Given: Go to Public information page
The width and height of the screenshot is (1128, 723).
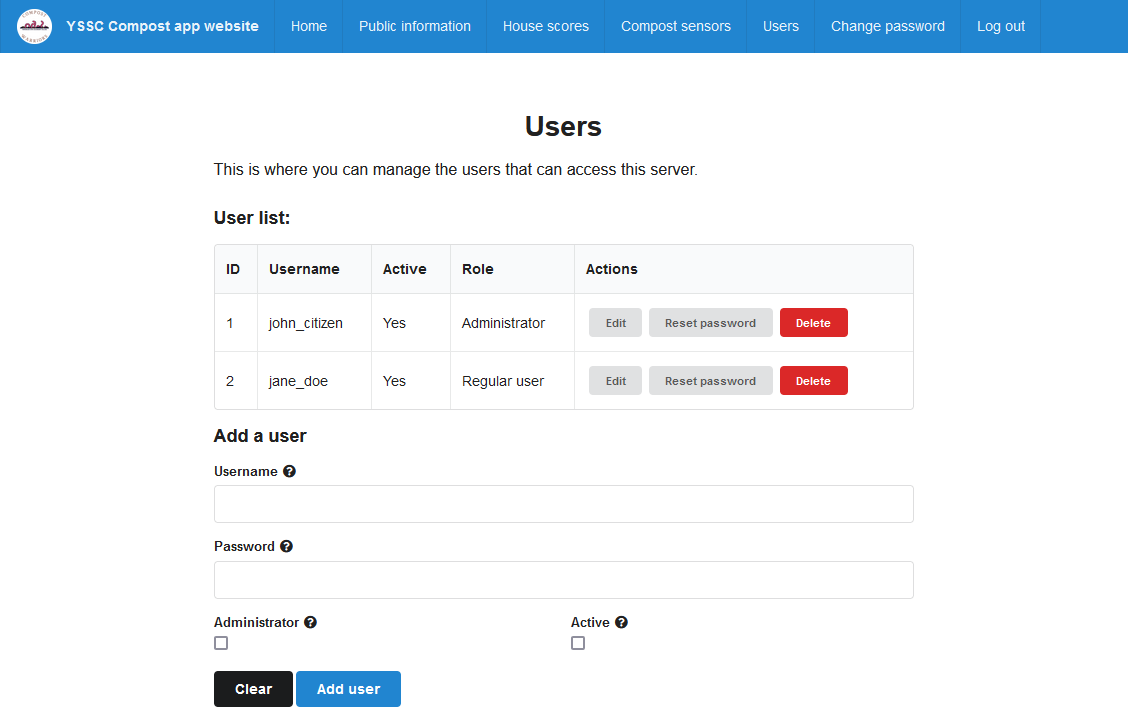Looking at the screenshot, I should tap(414, 27).
